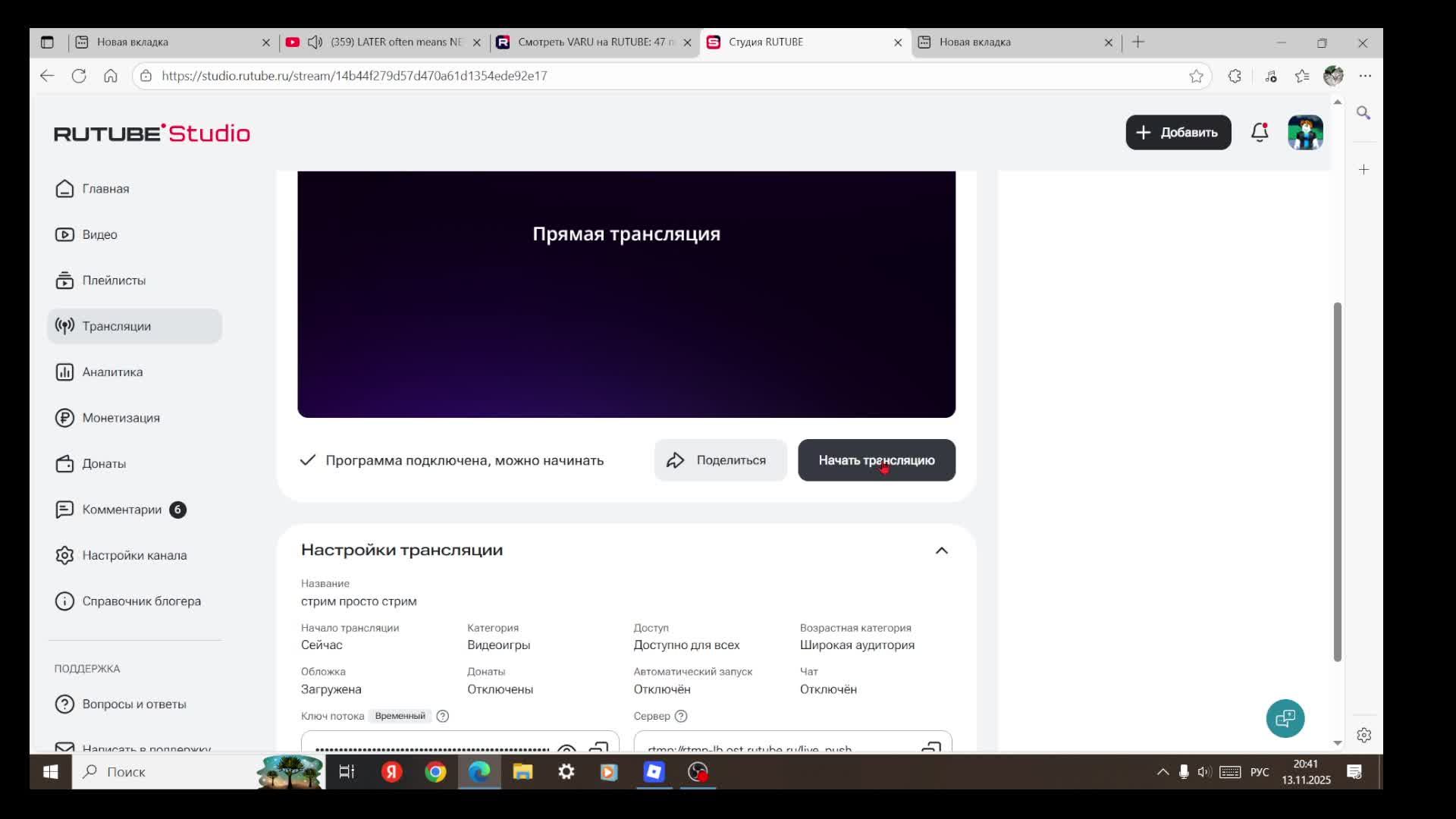Click the browser address bar URL

pyautogui.click(x=354, y=76)
